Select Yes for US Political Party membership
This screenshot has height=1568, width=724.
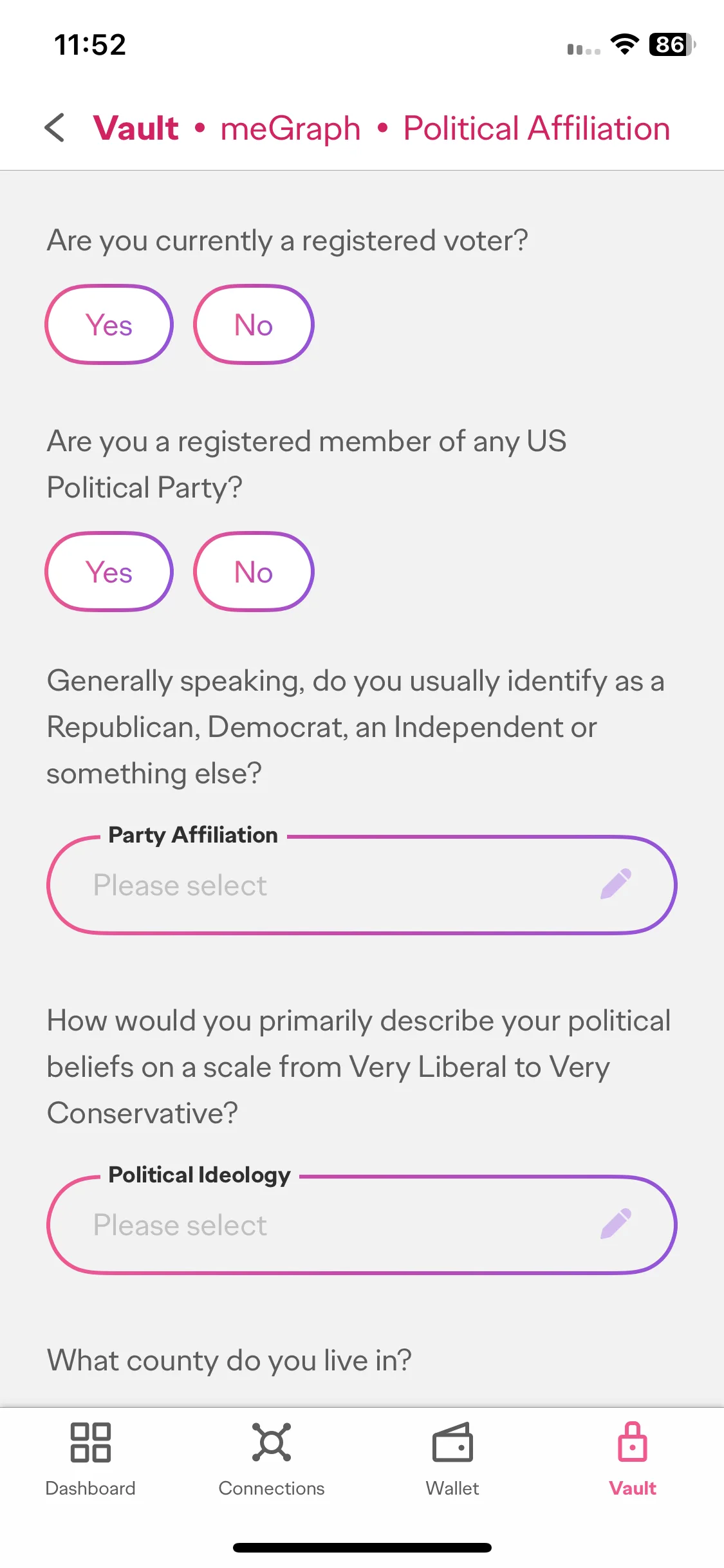click(x=109, y=572)
